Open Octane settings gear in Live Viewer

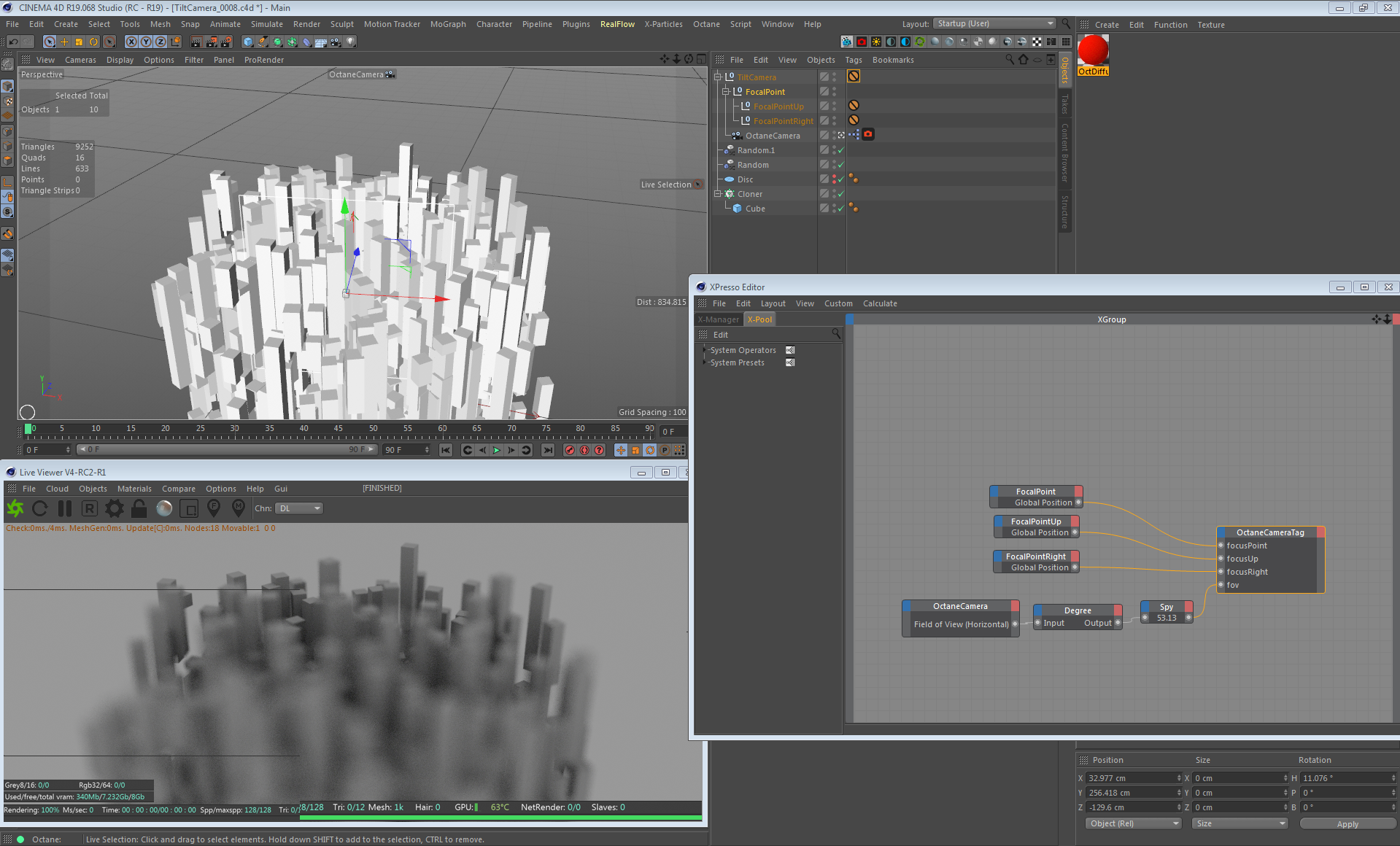point(115,508)
